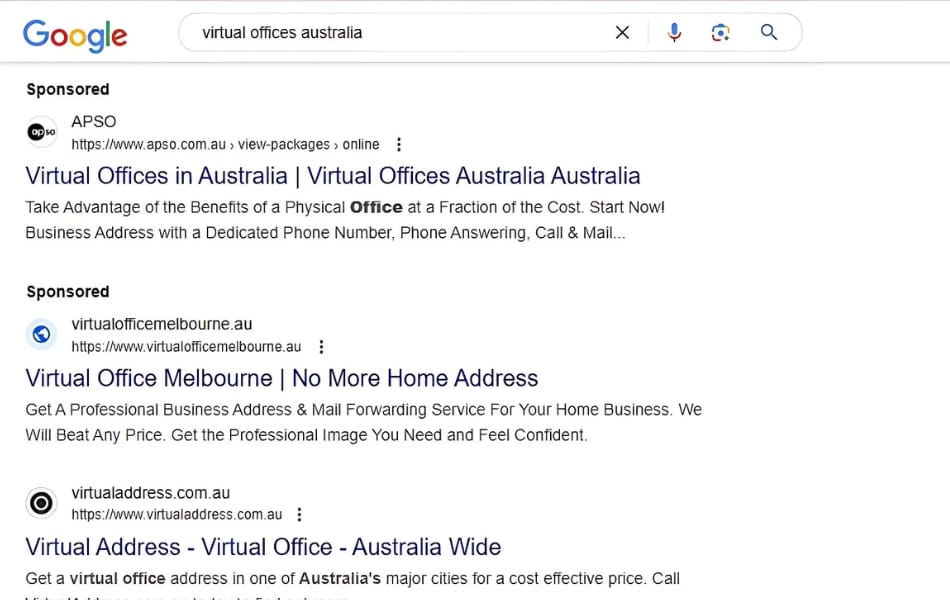Click the APSO site favicon
This screenshot has width=950, height=600.
coord(41,132)
